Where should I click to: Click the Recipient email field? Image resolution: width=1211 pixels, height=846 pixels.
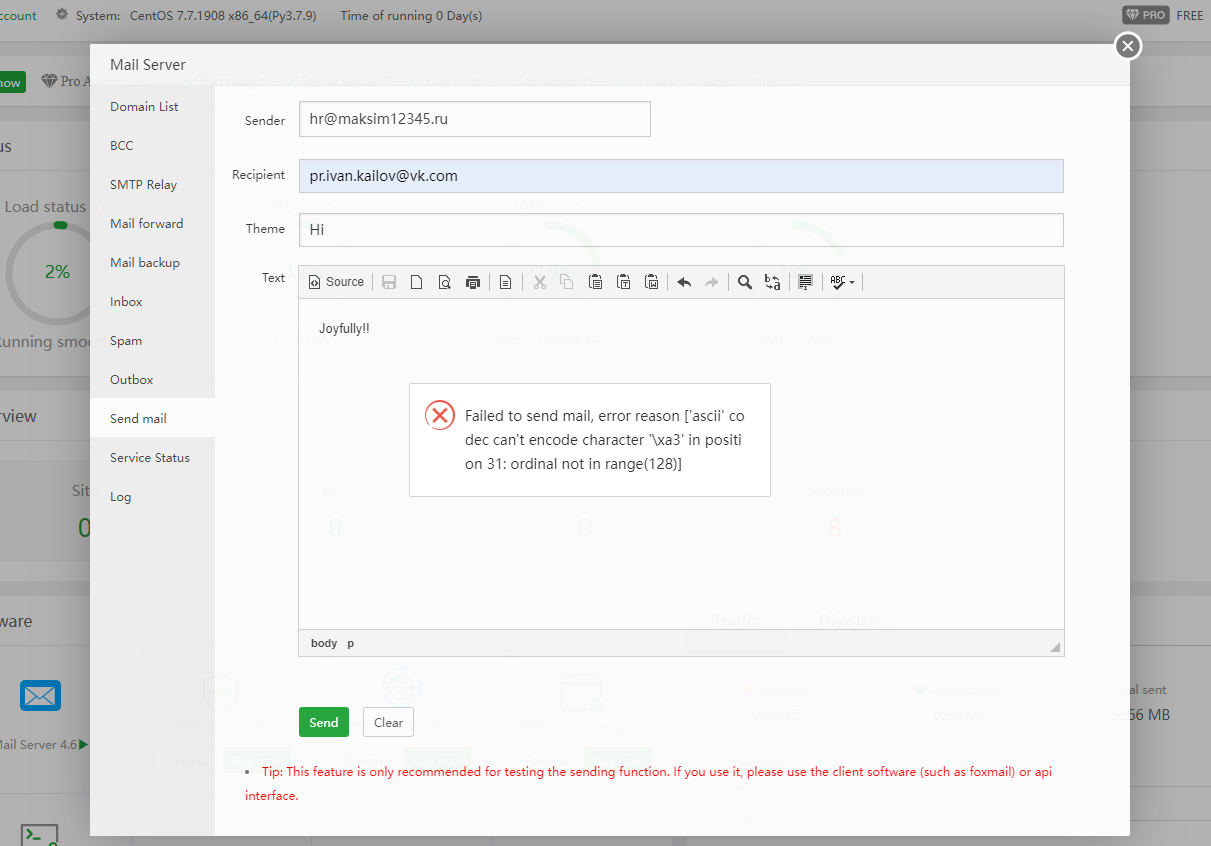(680, 176)
